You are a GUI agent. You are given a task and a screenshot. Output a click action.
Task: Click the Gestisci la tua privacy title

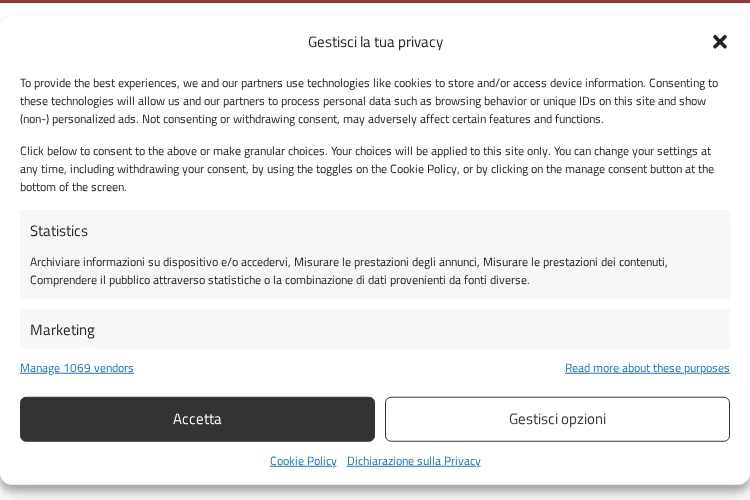click(375, 42)
